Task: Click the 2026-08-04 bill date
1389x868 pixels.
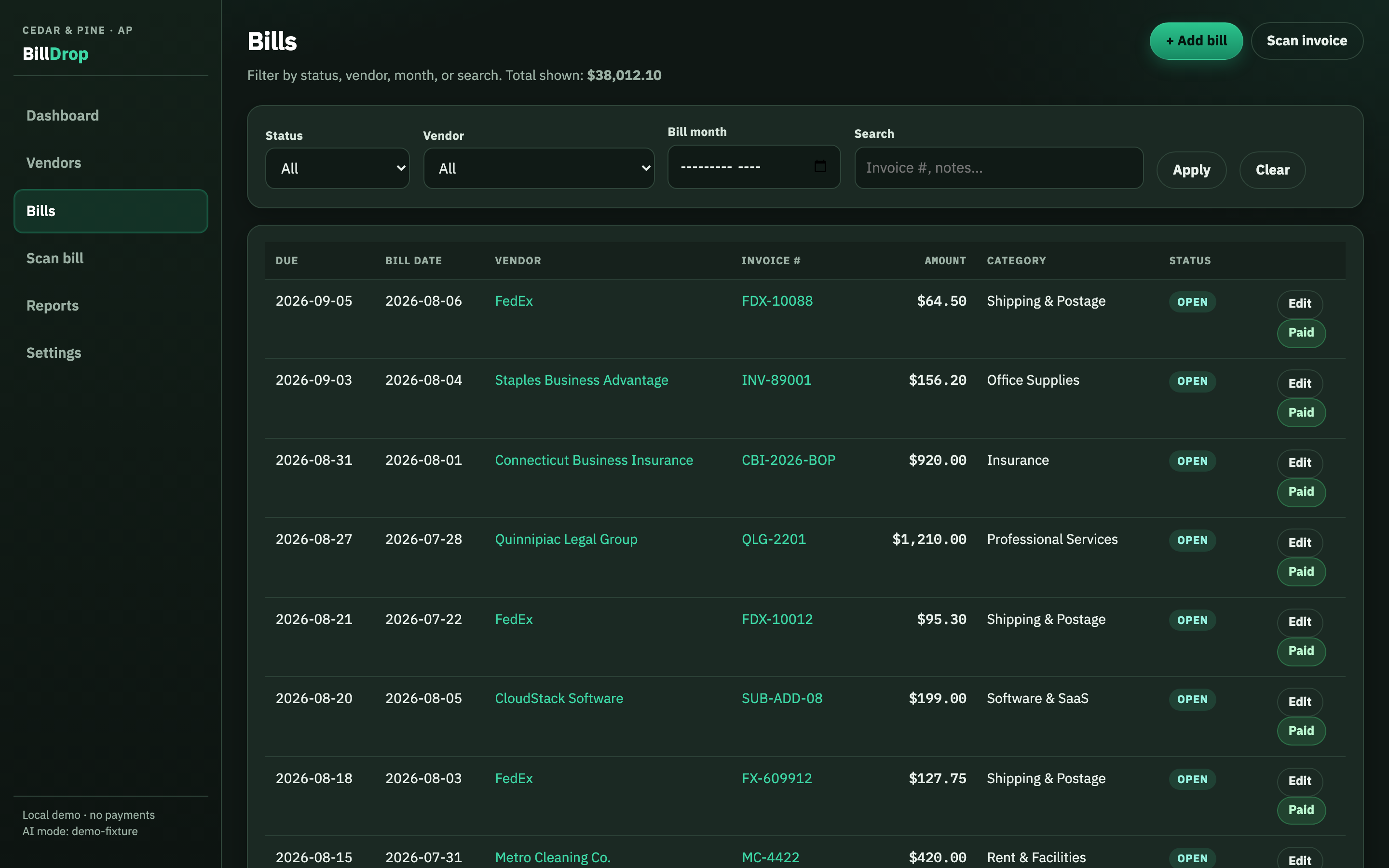Action: 423,380
